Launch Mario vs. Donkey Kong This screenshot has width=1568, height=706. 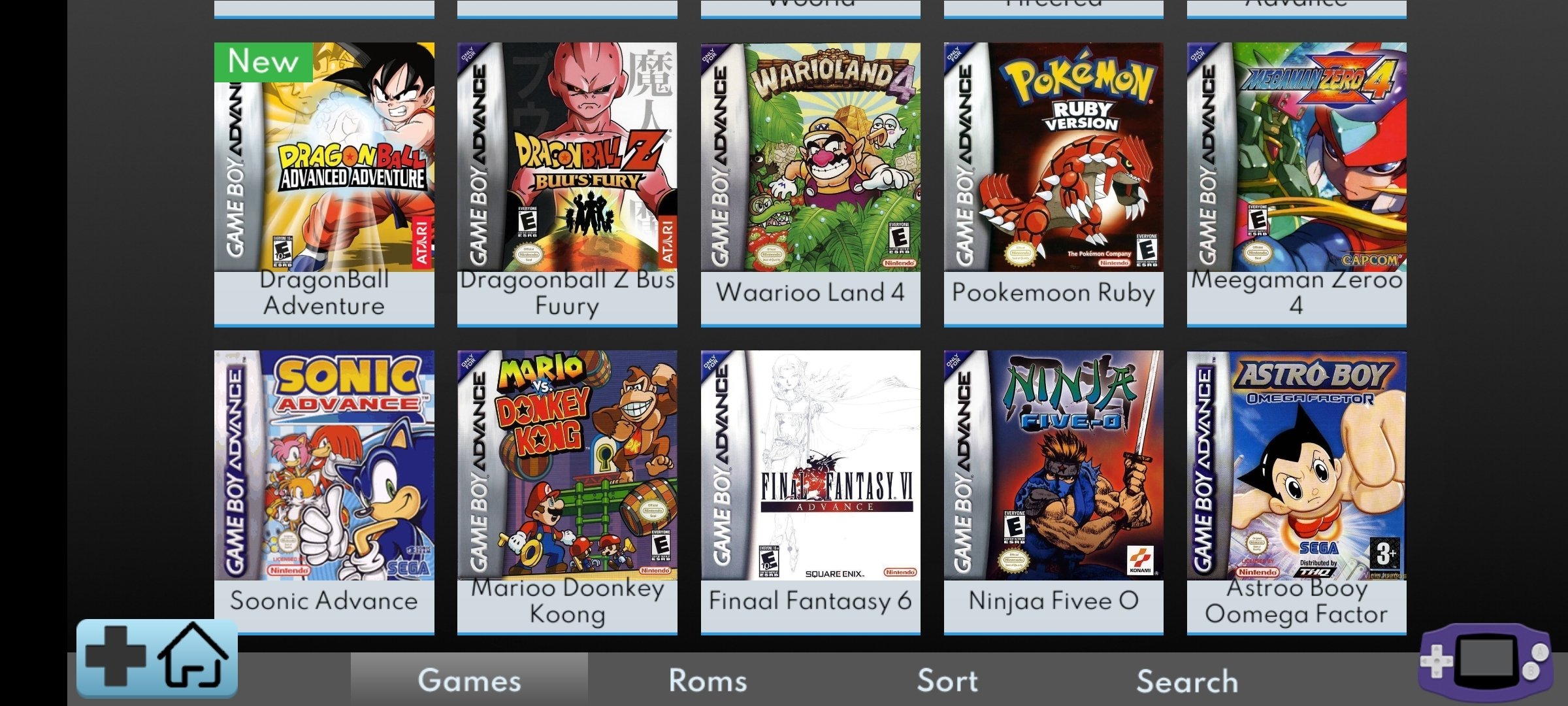[567, 465]
